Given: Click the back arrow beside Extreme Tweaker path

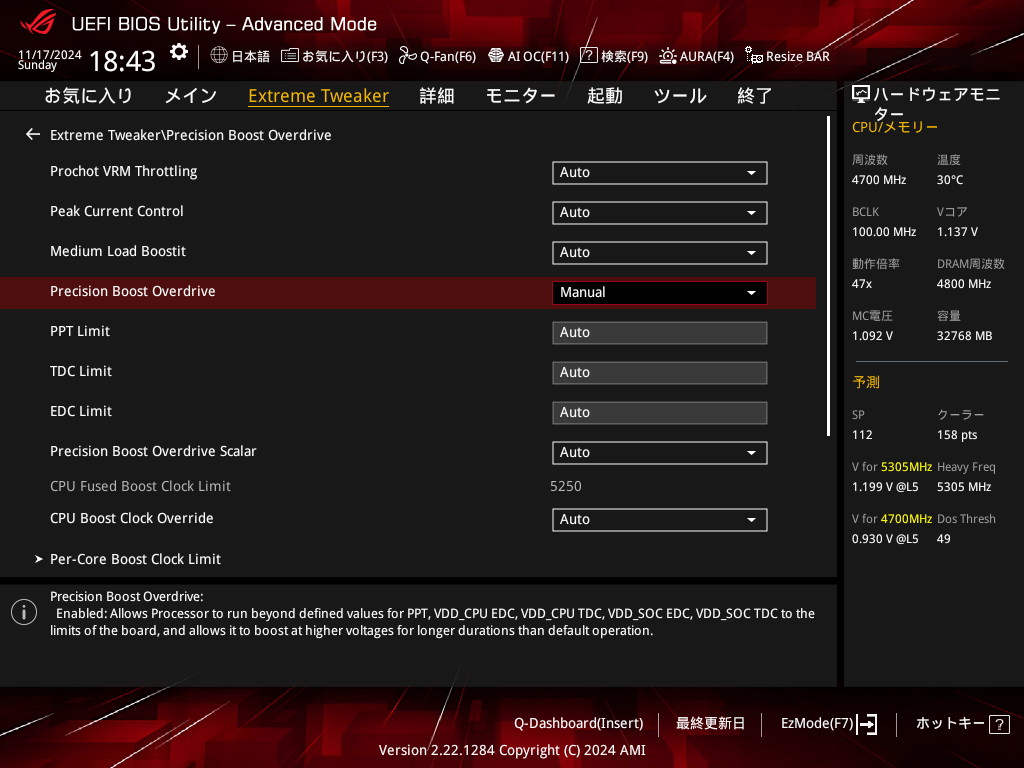Looking at the screenshot, I should point(33,135).
